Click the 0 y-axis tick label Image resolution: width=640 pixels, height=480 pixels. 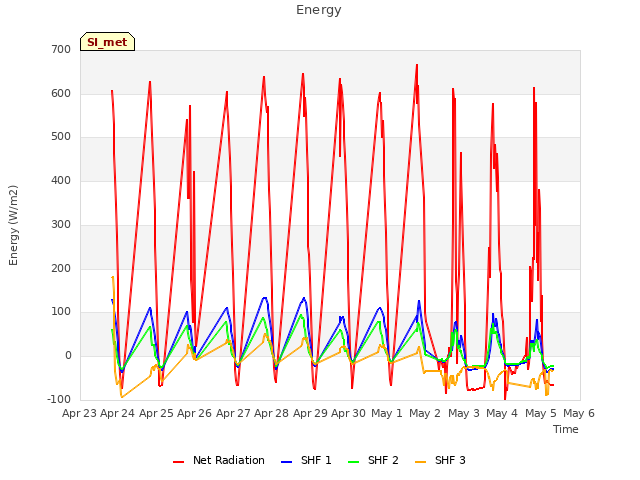[x=68, y=356]
